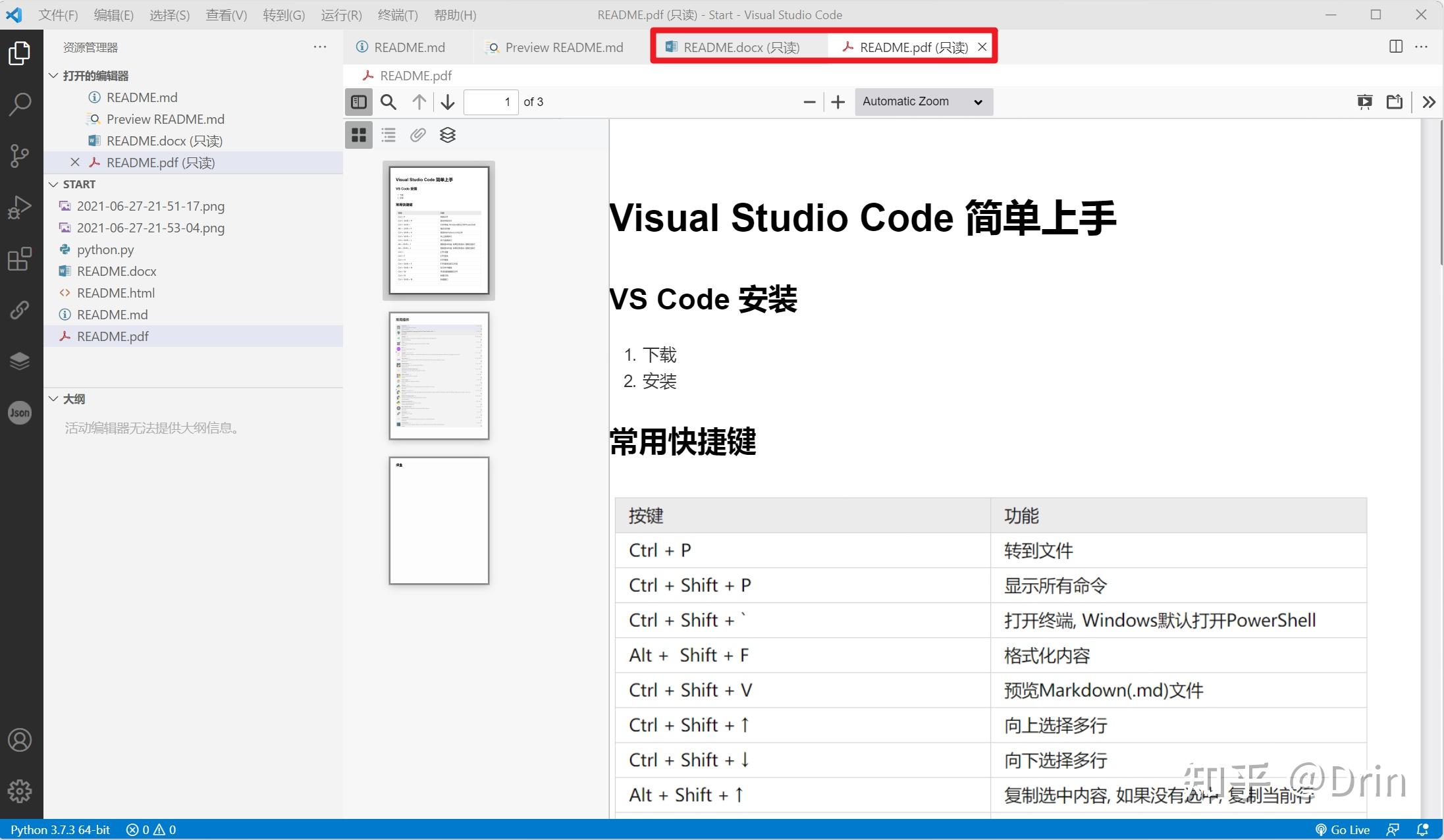Show PDF document outline view
The height and width of the screenshot is (840, 1444).
click(388, 135)
